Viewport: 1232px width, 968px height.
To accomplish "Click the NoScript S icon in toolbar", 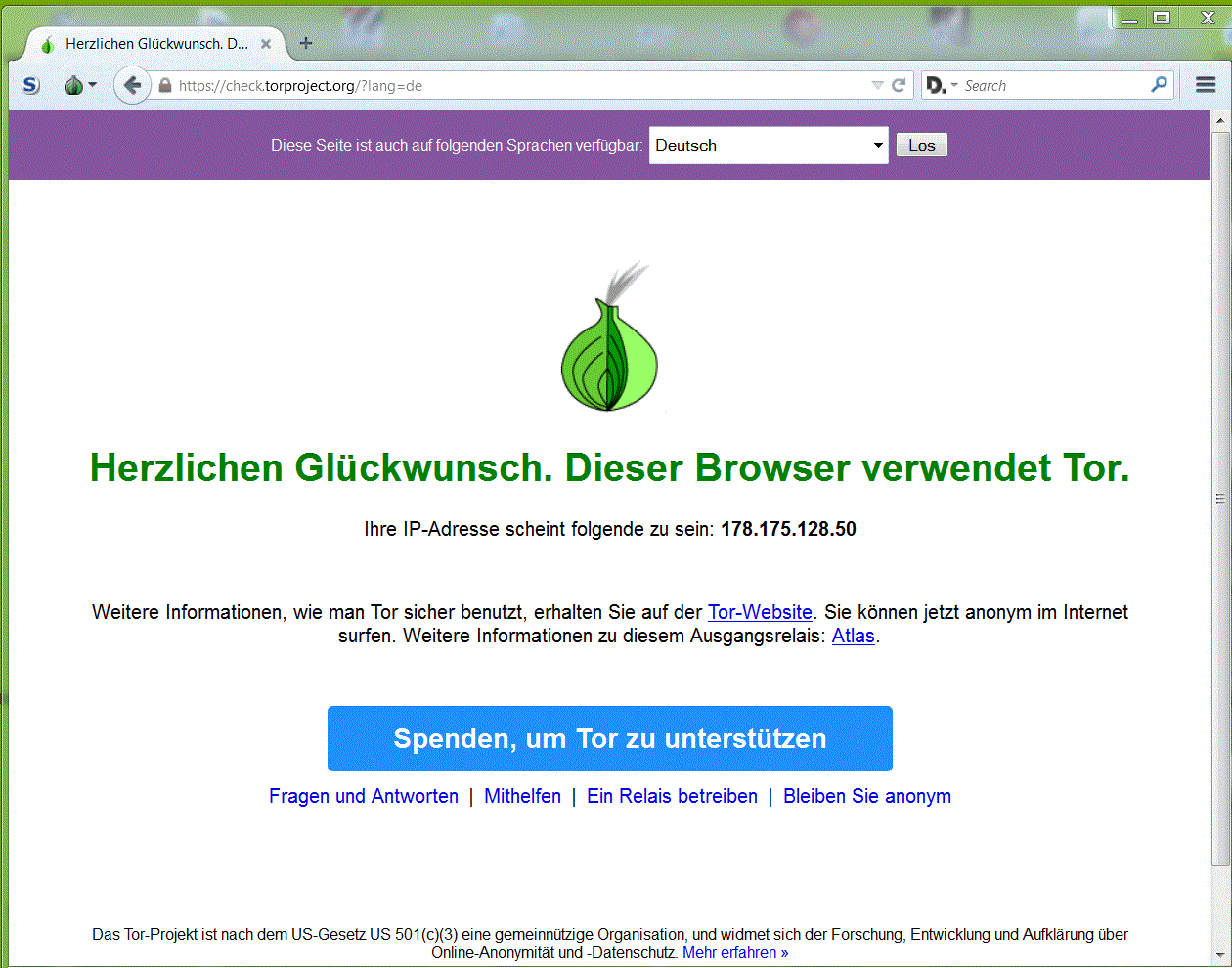I will pos(31,86).
